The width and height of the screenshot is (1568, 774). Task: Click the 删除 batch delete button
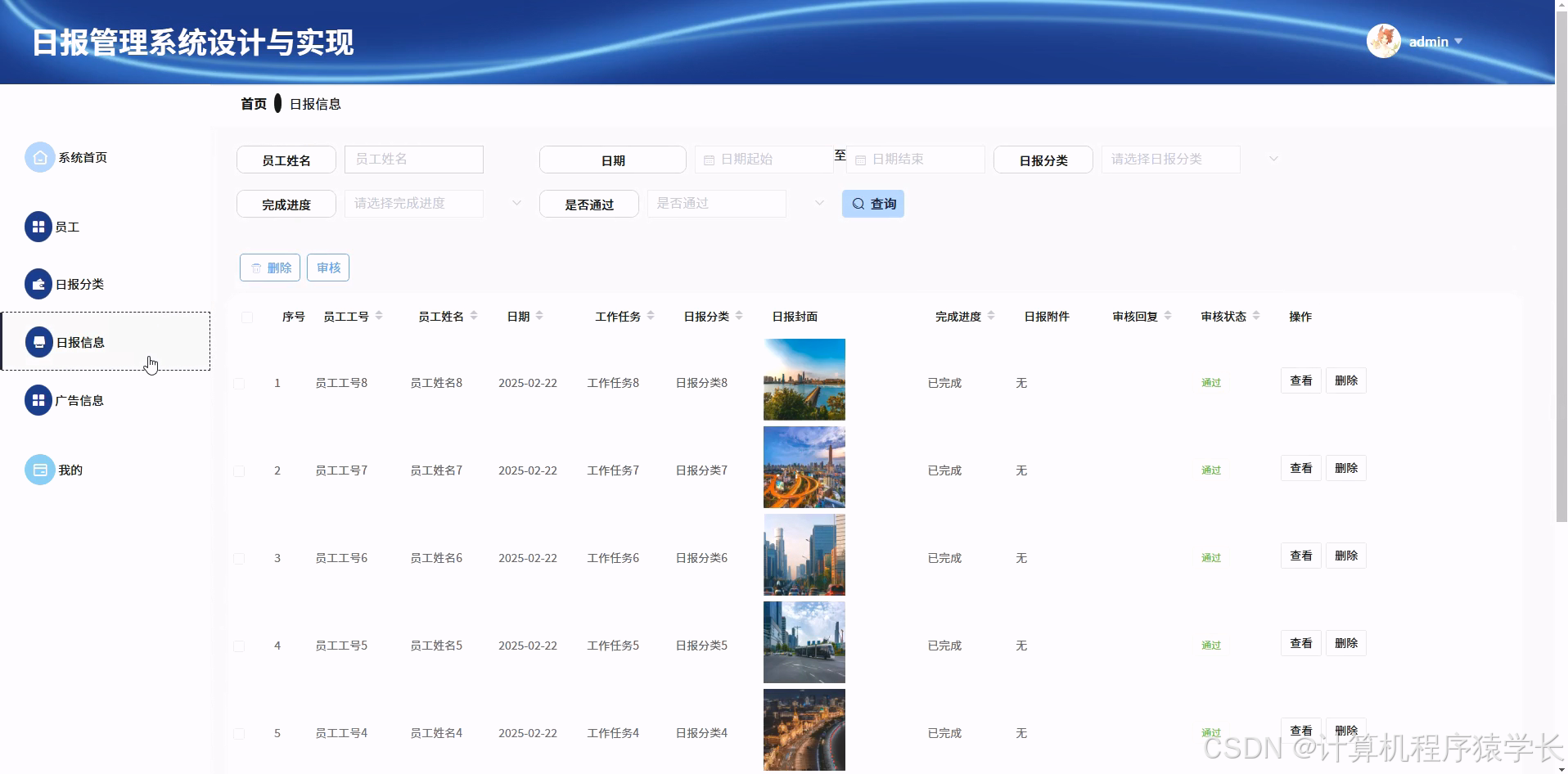pyautogui.click(x=270, y=268)
